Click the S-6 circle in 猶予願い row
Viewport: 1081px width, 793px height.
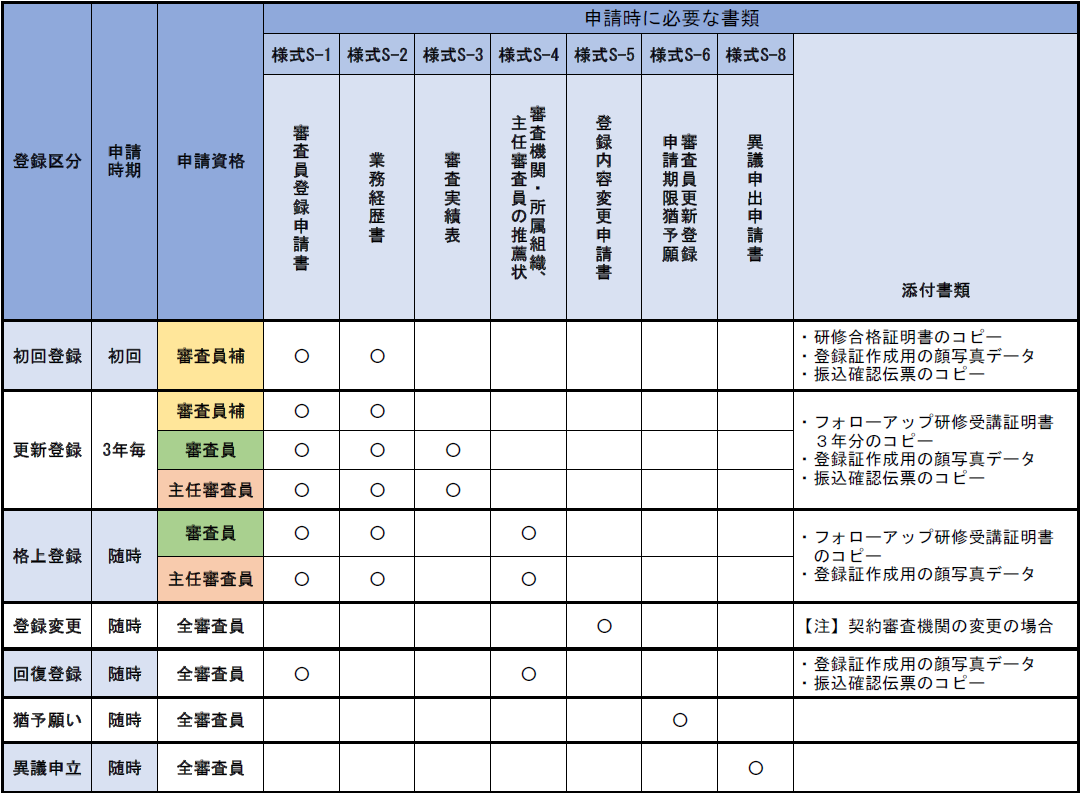tap(680, 720)
